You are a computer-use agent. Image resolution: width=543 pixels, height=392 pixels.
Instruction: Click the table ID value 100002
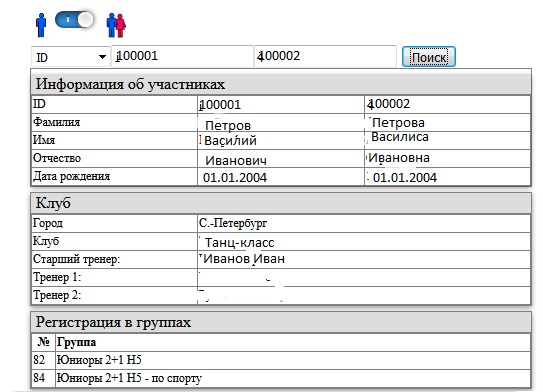point(389,104)
